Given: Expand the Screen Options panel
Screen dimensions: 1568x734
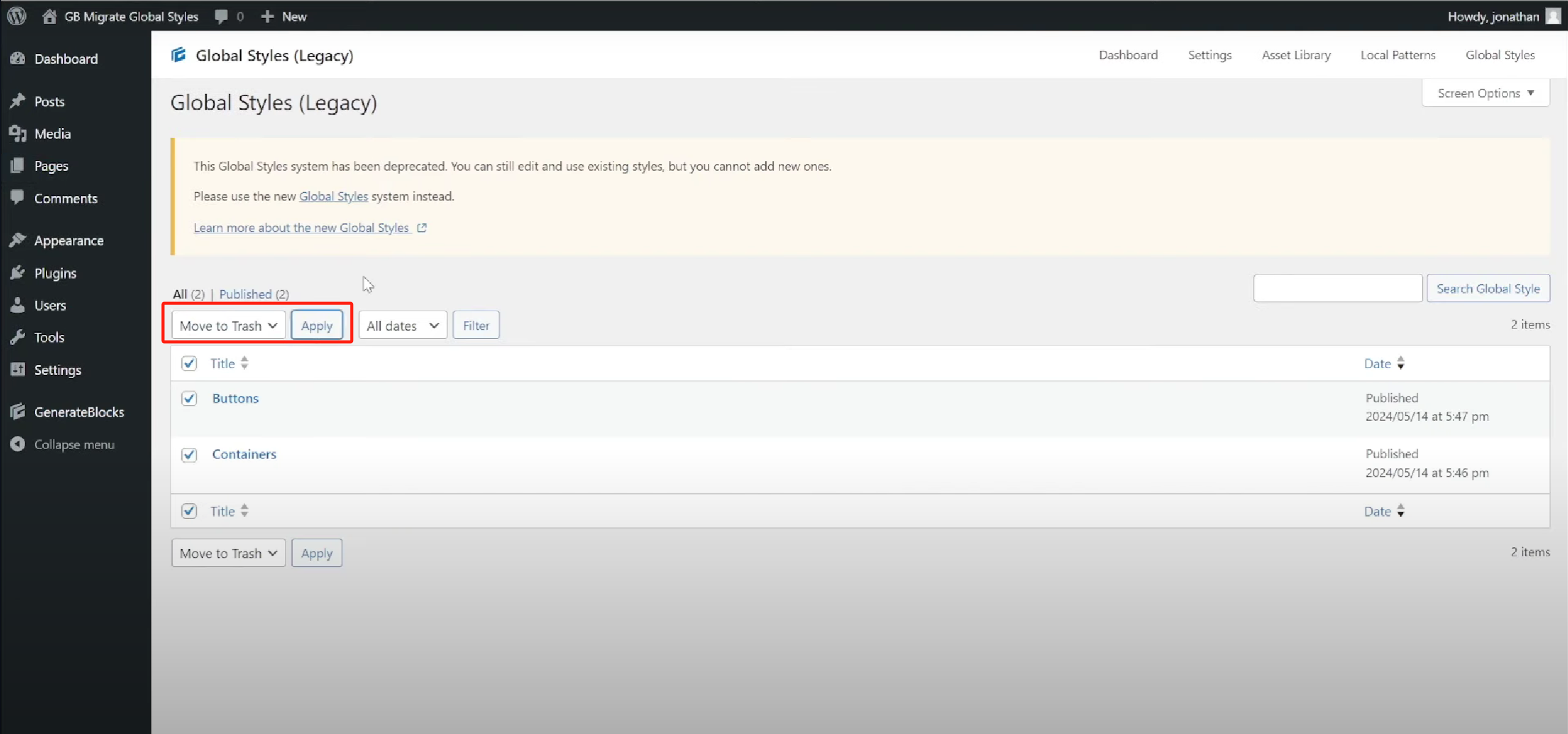Looking at the screenshot, I should point(1485,93).
